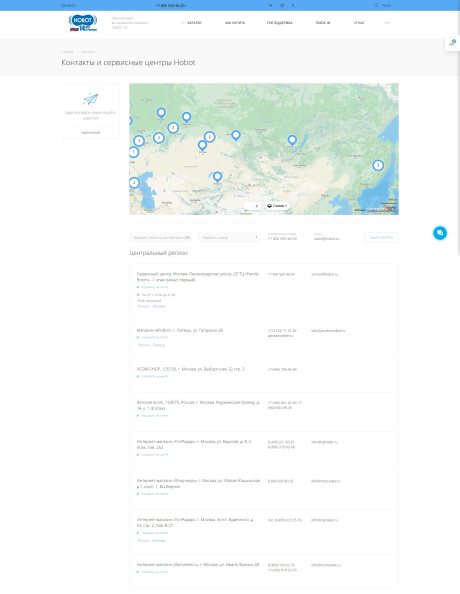The height and width of the screenshot is (594, 460).
Task: Open the search icon in top bar
Action: [376, 5]
